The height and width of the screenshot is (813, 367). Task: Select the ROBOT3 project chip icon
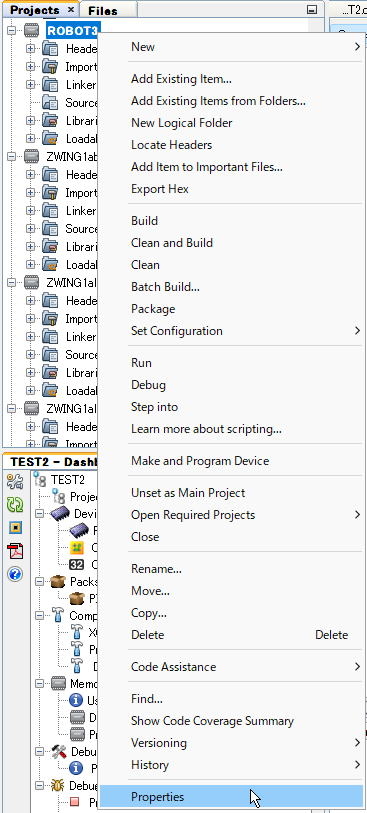click(x=32, y=30)
